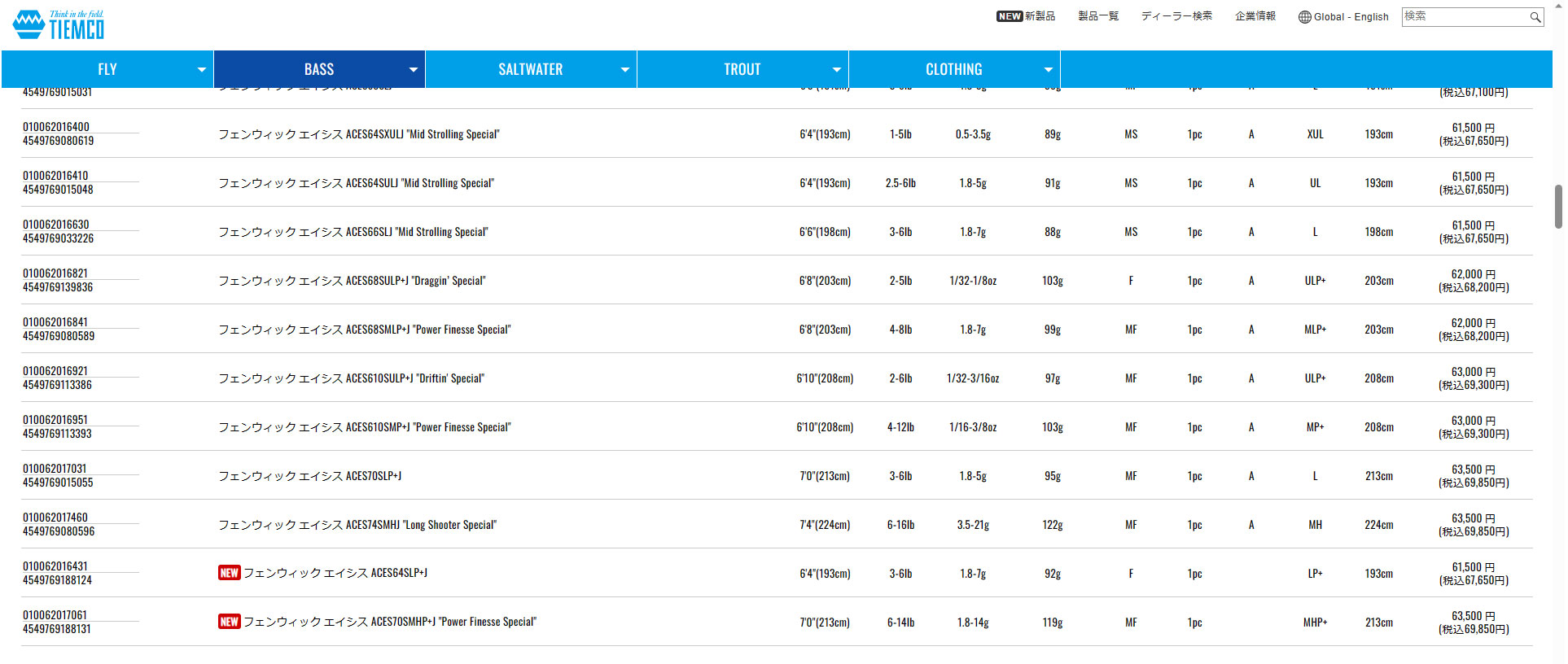Select product ACES66SLJ "Mid Strolling Special"
The image size is (1568, 664).
(353, 232)
